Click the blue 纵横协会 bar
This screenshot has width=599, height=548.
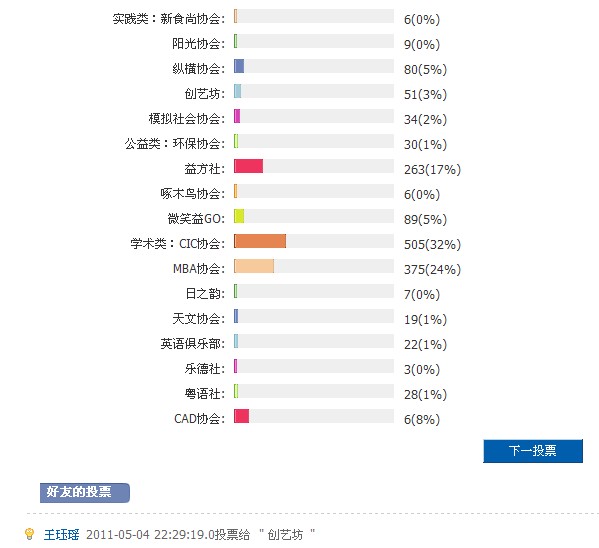coord(239,66)
